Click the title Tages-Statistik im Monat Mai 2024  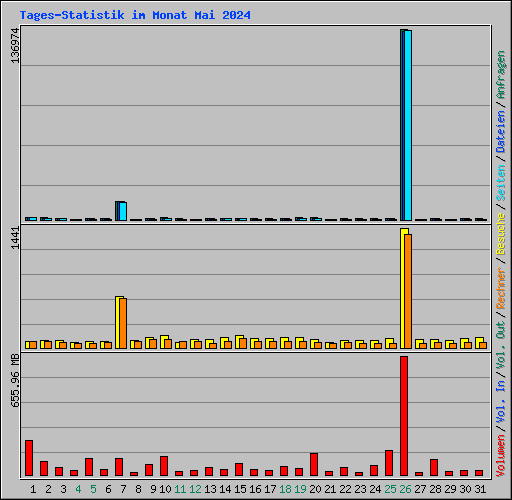(135, 15)
